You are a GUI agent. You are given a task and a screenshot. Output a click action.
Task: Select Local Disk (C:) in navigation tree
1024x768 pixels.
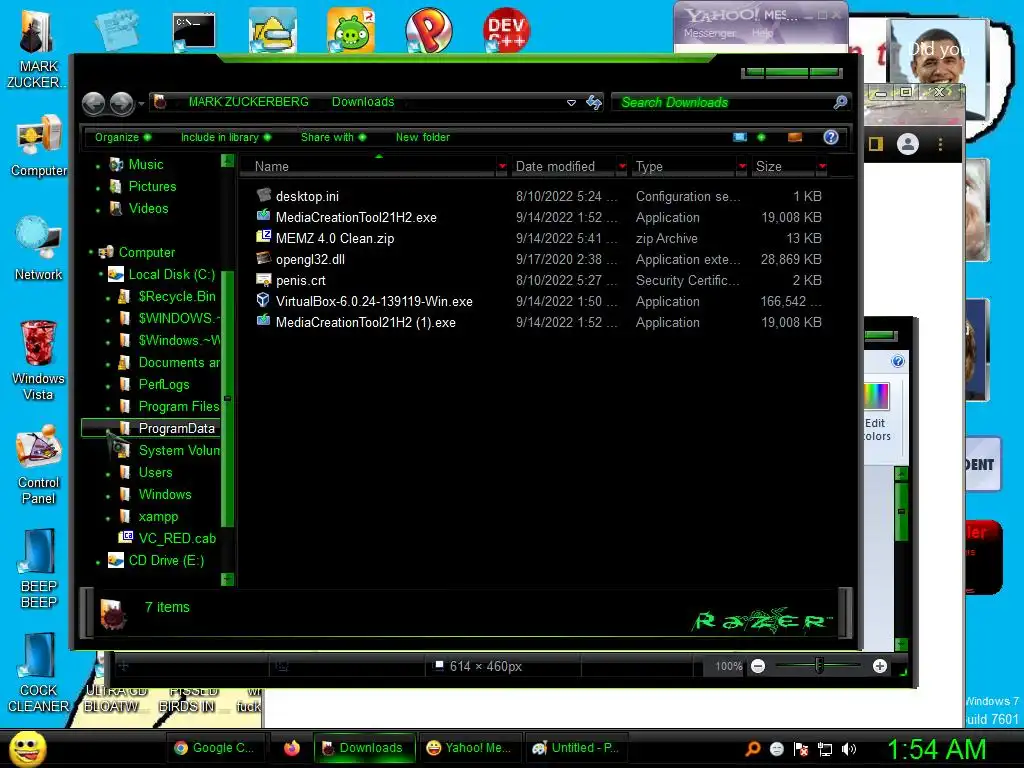coord(171,274)
